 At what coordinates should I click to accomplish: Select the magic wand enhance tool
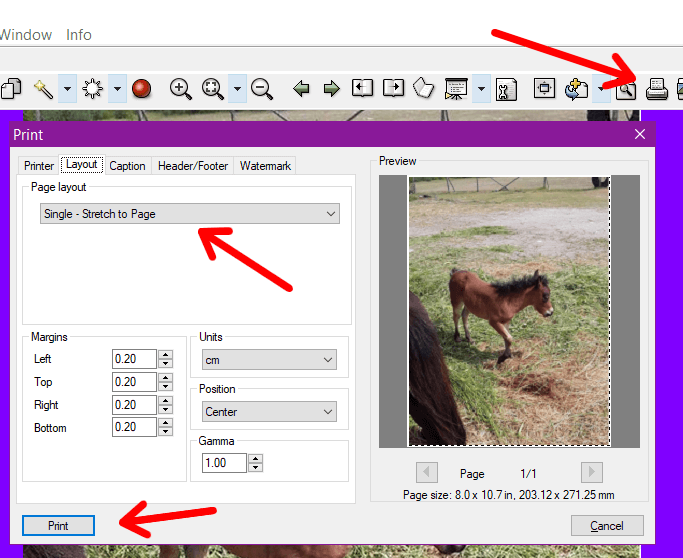43,89
